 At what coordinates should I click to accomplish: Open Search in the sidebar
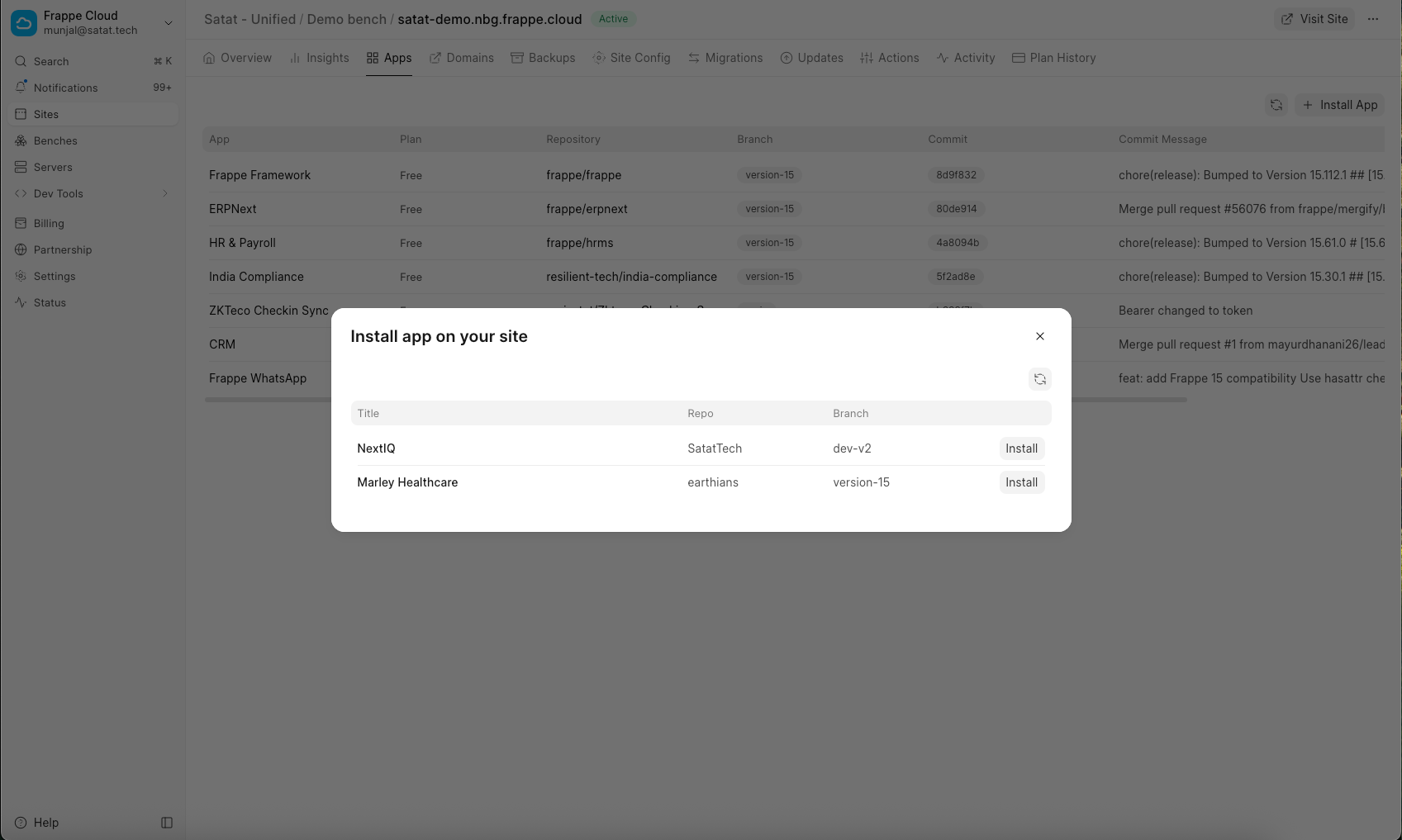pyautogui.click(x=93, y=61)
